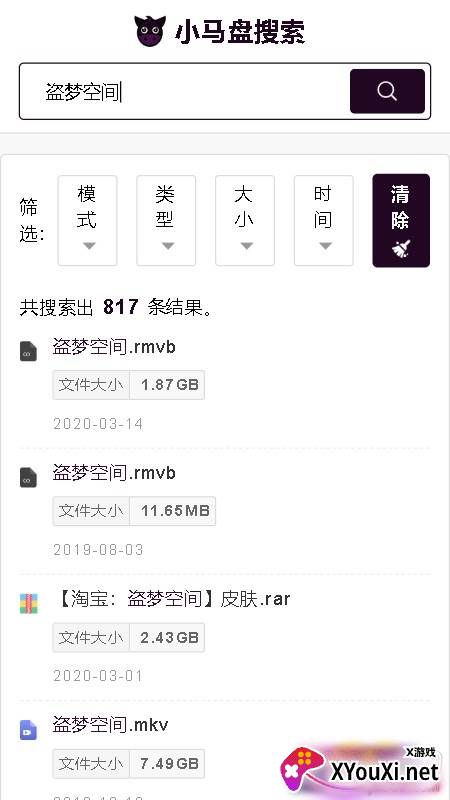Open the 模式 filter dropdown
Image resolution: width=450 pixels, height=800 pixels.
pyautogui.click(x=87, y=220)
